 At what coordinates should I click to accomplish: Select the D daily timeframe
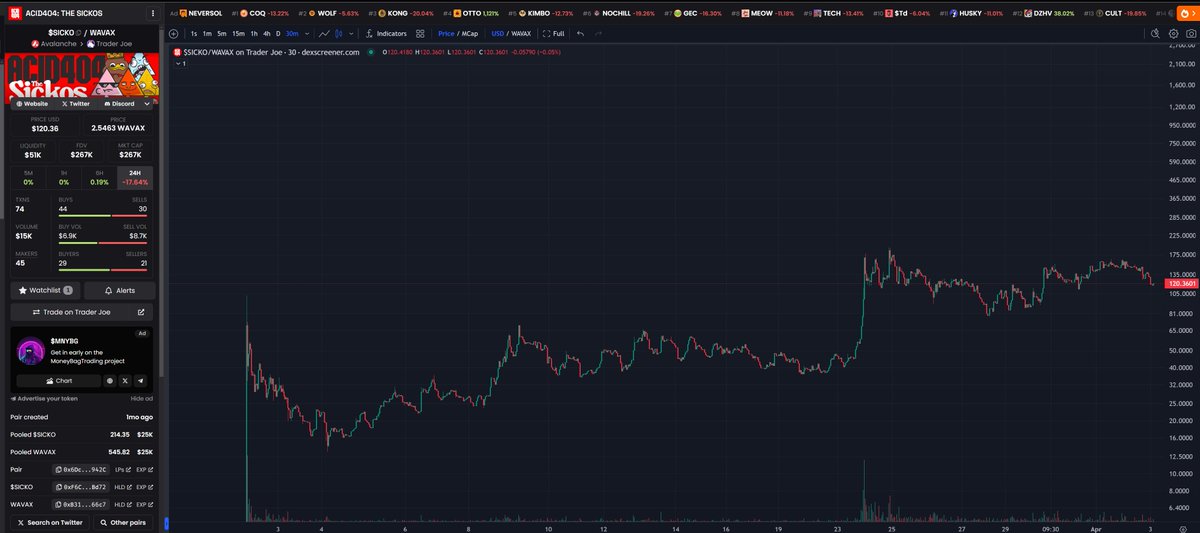278,33
